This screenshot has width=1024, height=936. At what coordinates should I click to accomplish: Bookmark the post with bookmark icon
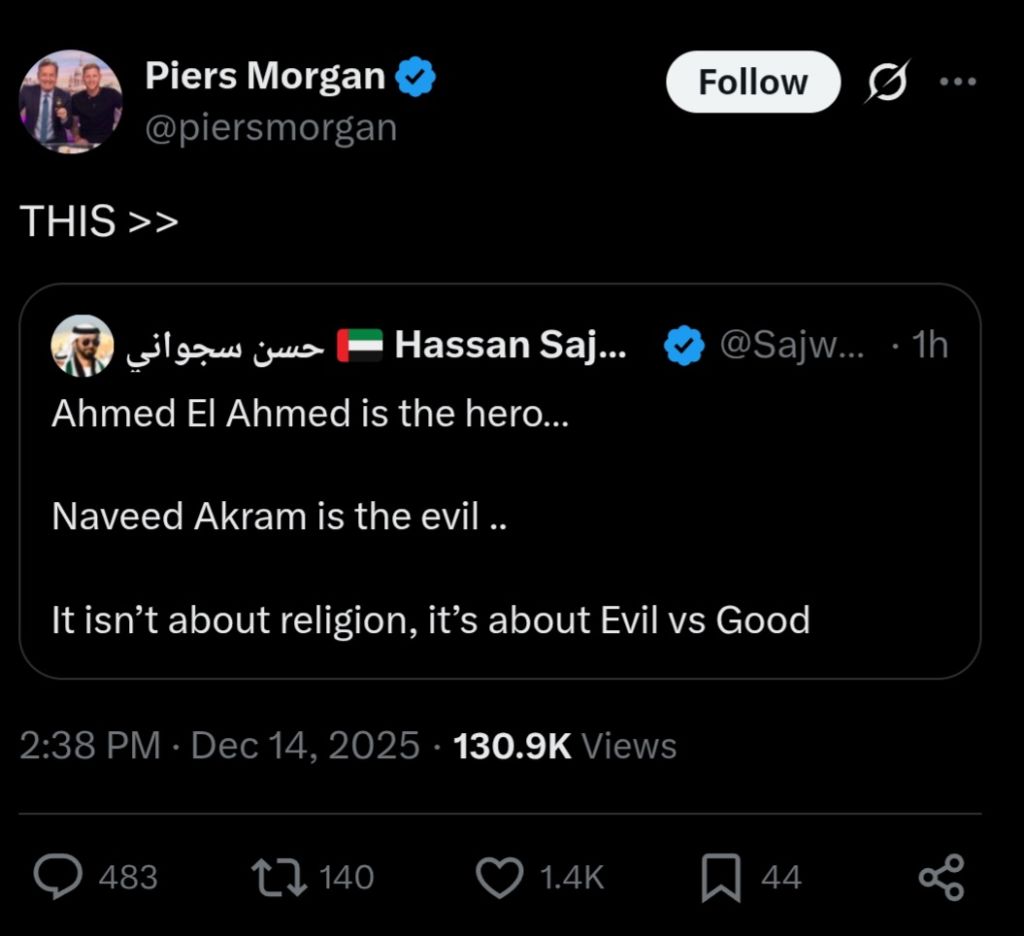pyautogui.click(x=720, y=877)
